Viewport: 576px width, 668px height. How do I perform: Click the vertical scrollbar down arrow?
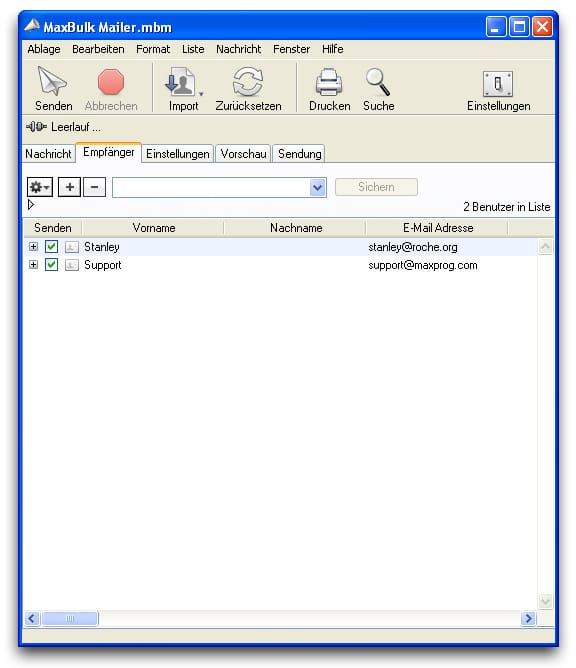[545, 601]
